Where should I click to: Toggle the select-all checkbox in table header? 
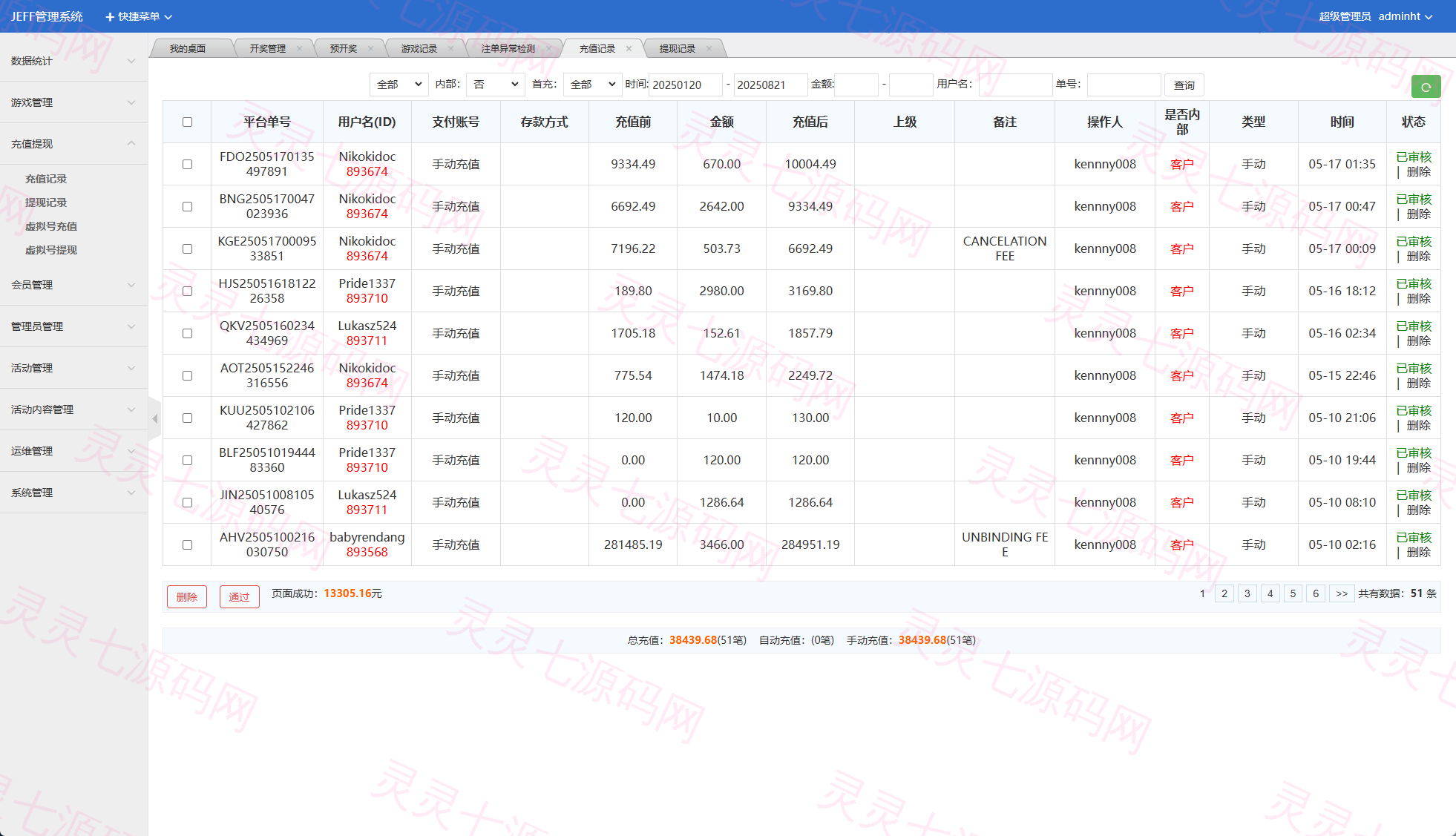(x=187, y=122)
